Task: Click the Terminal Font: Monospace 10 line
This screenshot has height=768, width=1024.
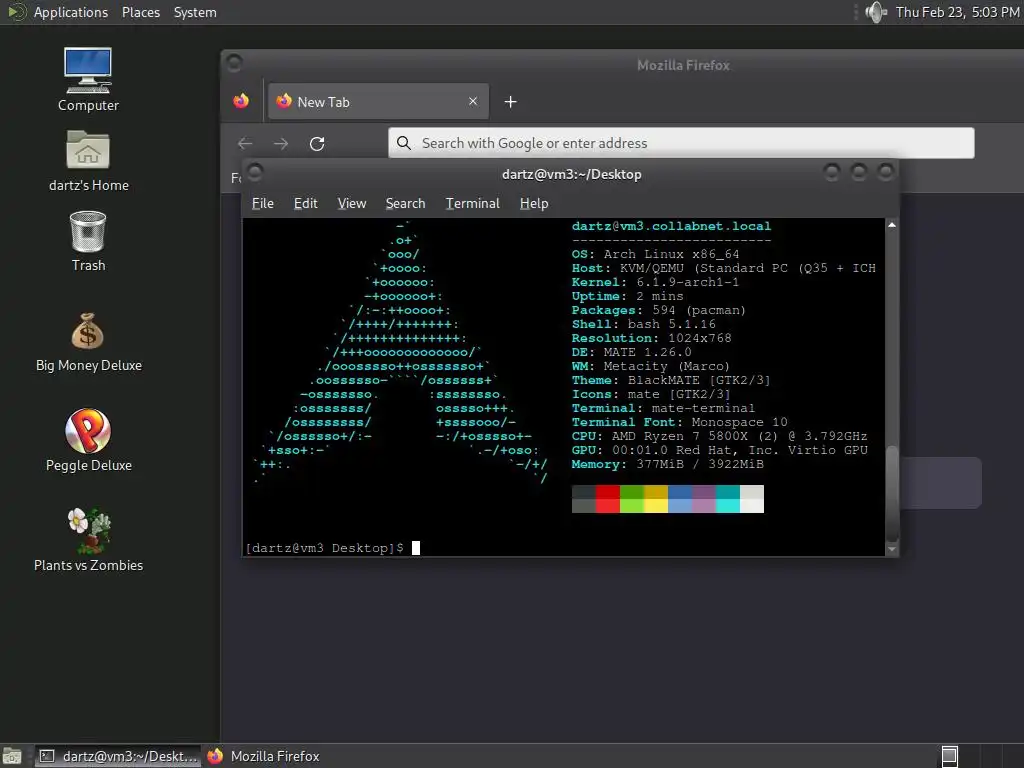Action: (679, 422)
